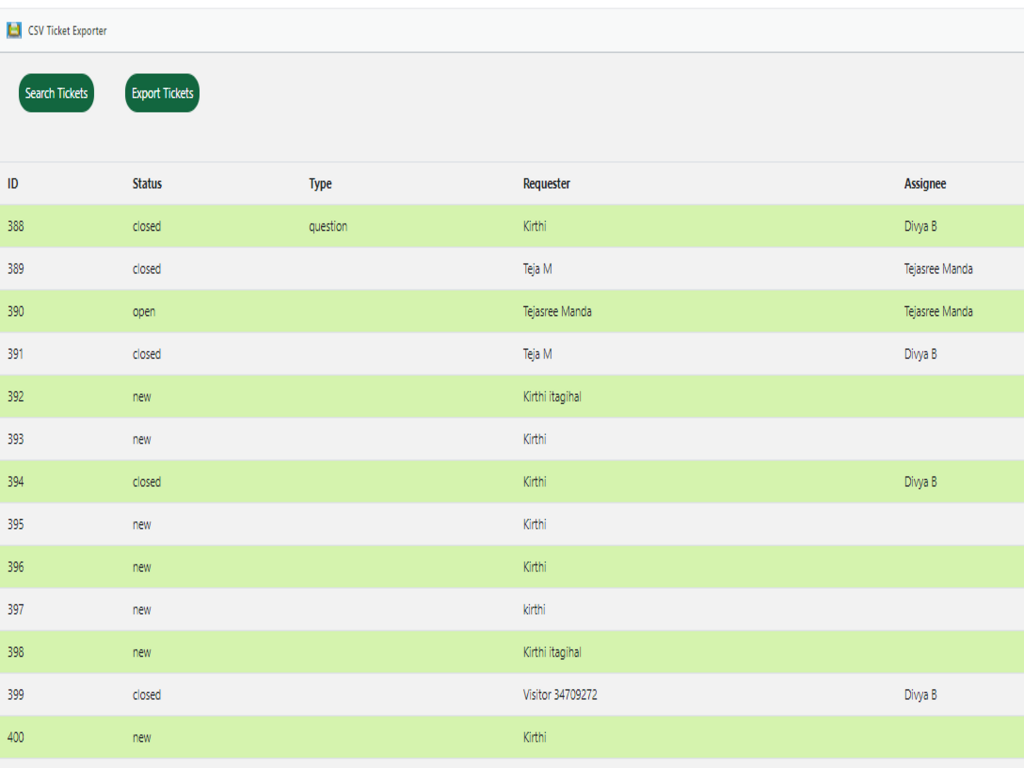
Task: Select ticket row 388
Action: pos(400,226)
